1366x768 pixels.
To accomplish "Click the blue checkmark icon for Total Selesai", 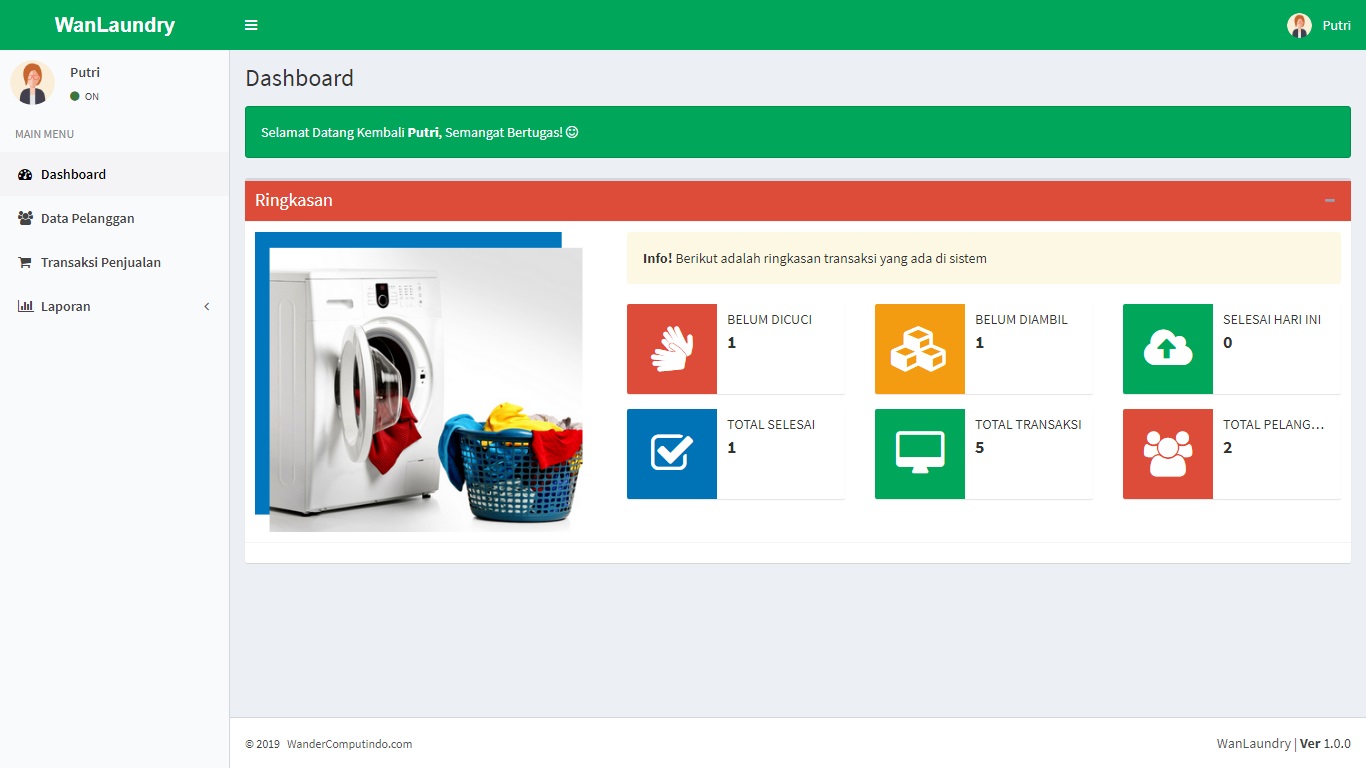I will point(672,453).
